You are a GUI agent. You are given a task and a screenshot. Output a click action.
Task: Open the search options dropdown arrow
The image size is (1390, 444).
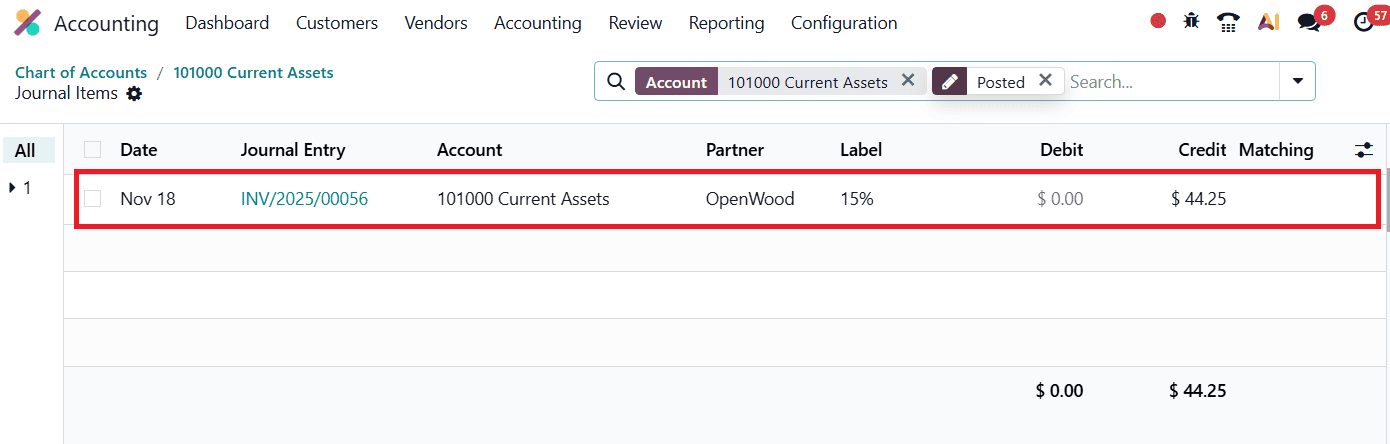tap(1298, 81)
